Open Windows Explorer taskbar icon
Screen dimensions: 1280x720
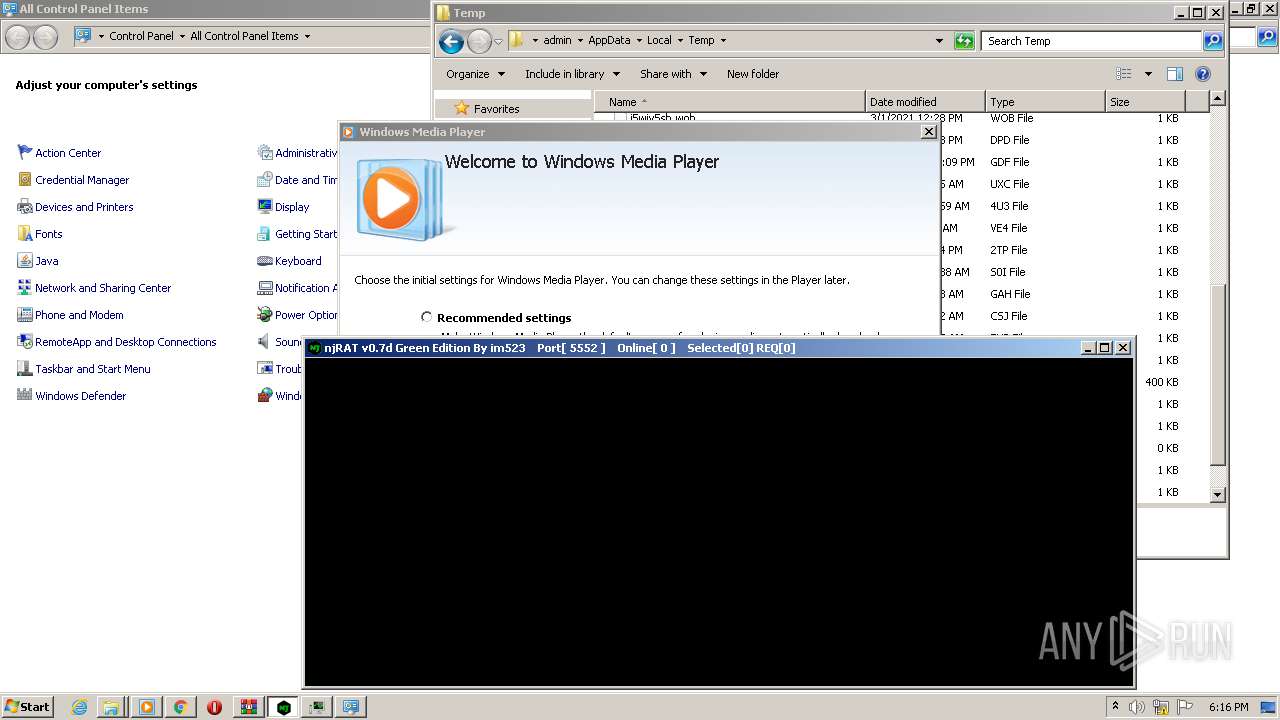click(111, 707)
